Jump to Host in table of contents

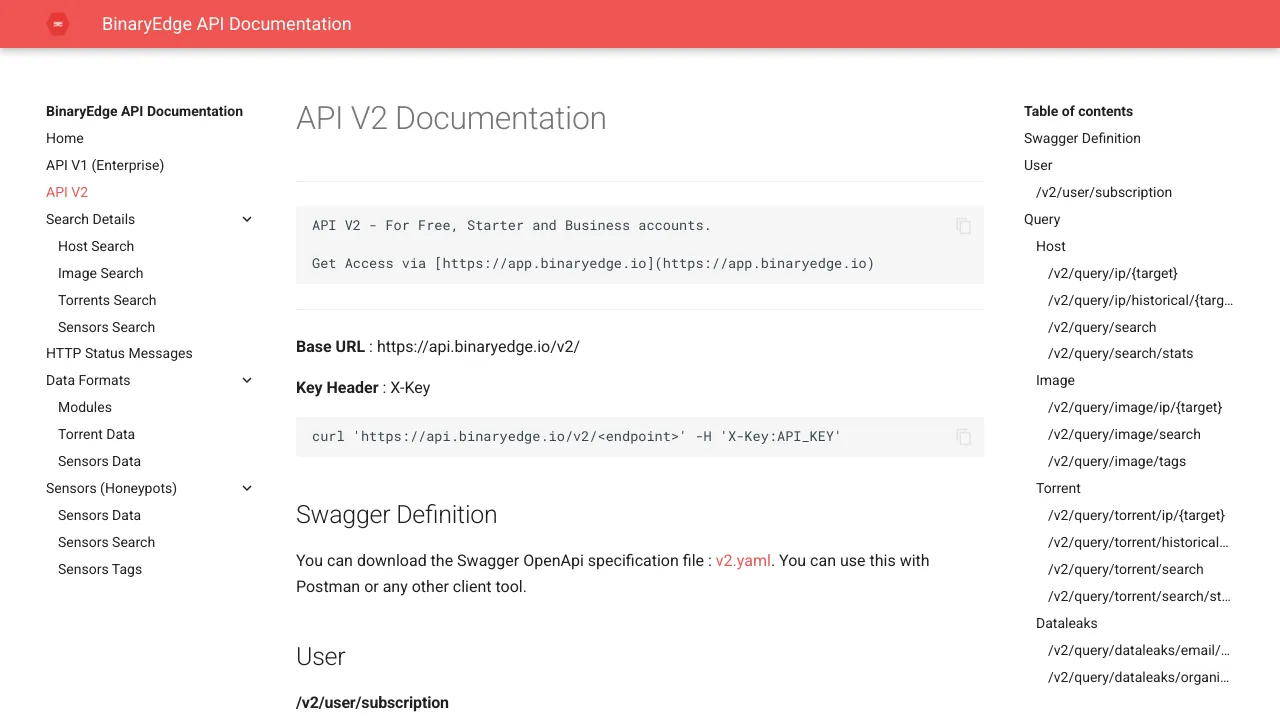click(x=1051, y=246)
